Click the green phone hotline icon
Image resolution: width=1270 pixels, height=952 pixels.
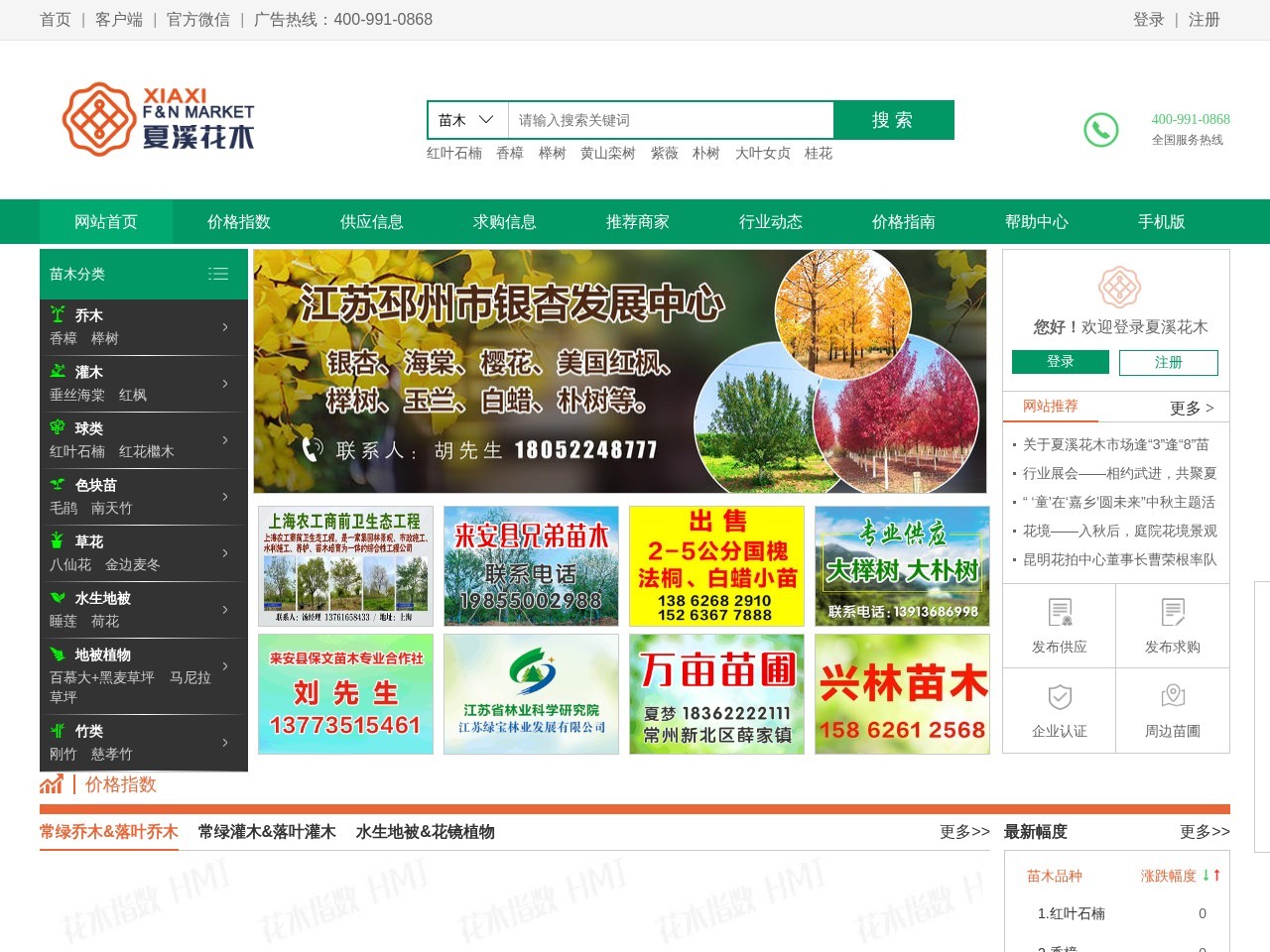tap(1100, 130)
